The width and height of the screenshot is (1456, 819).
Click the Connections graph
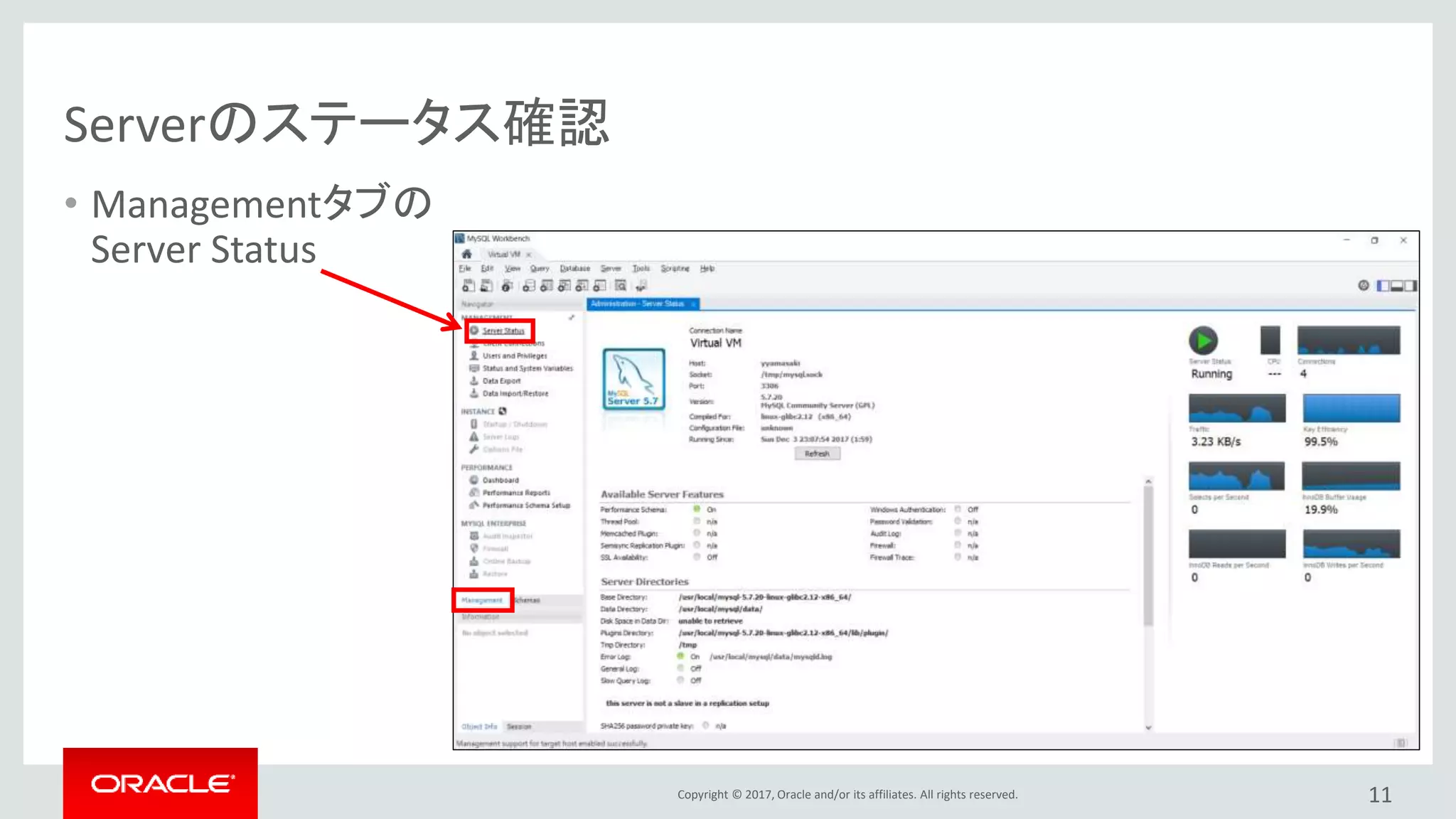pos(1349,341)
